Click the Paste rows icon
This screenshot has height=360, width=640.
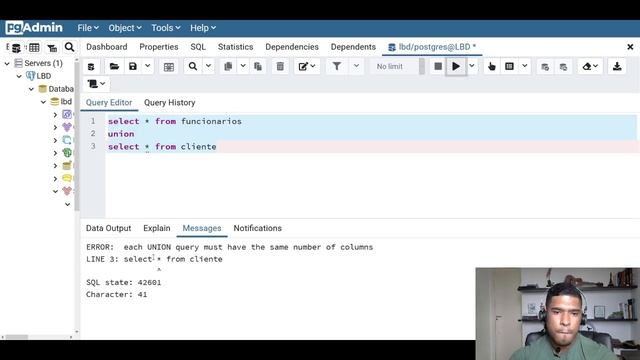(258, 67)
